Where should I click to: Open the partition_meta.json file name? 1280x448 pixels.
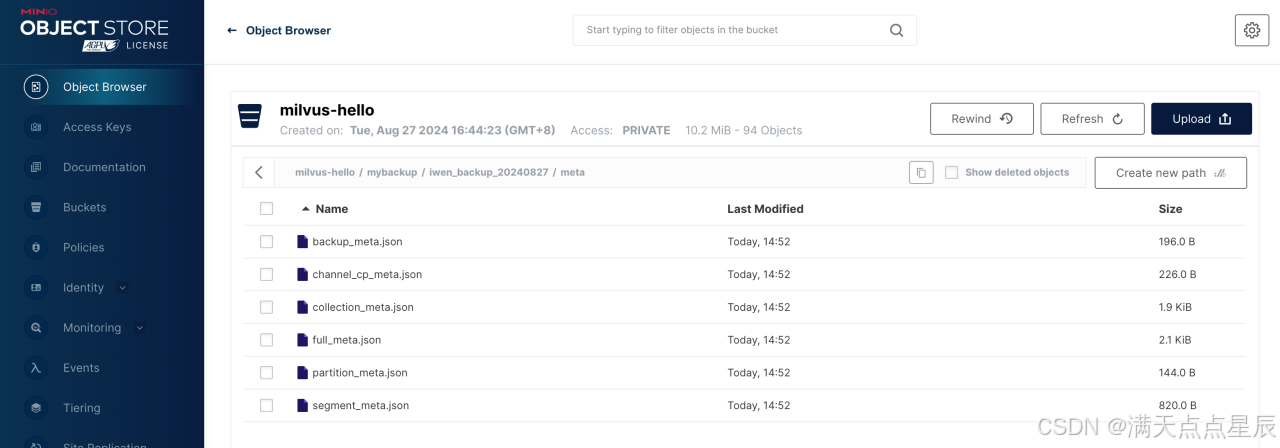point(360,373)
